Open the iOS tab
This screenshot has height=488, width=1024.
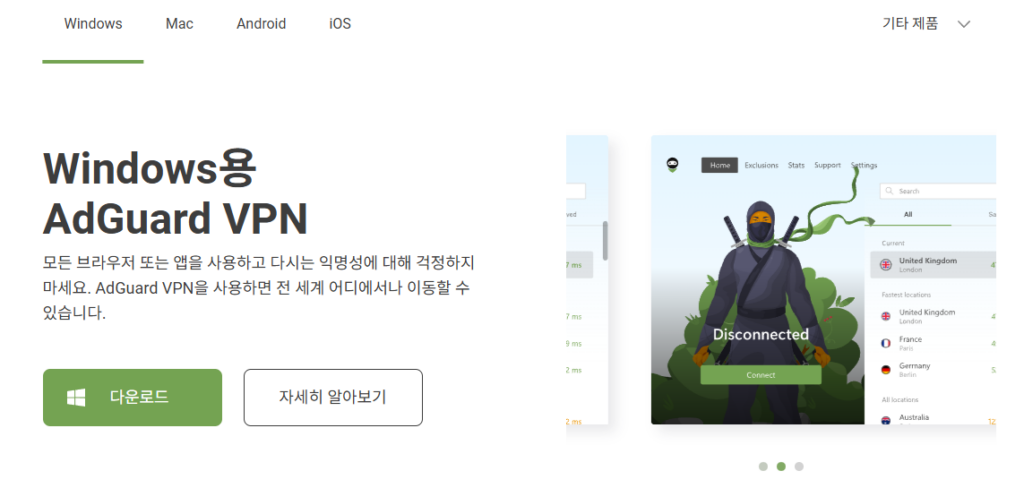(x=340, y=24)
